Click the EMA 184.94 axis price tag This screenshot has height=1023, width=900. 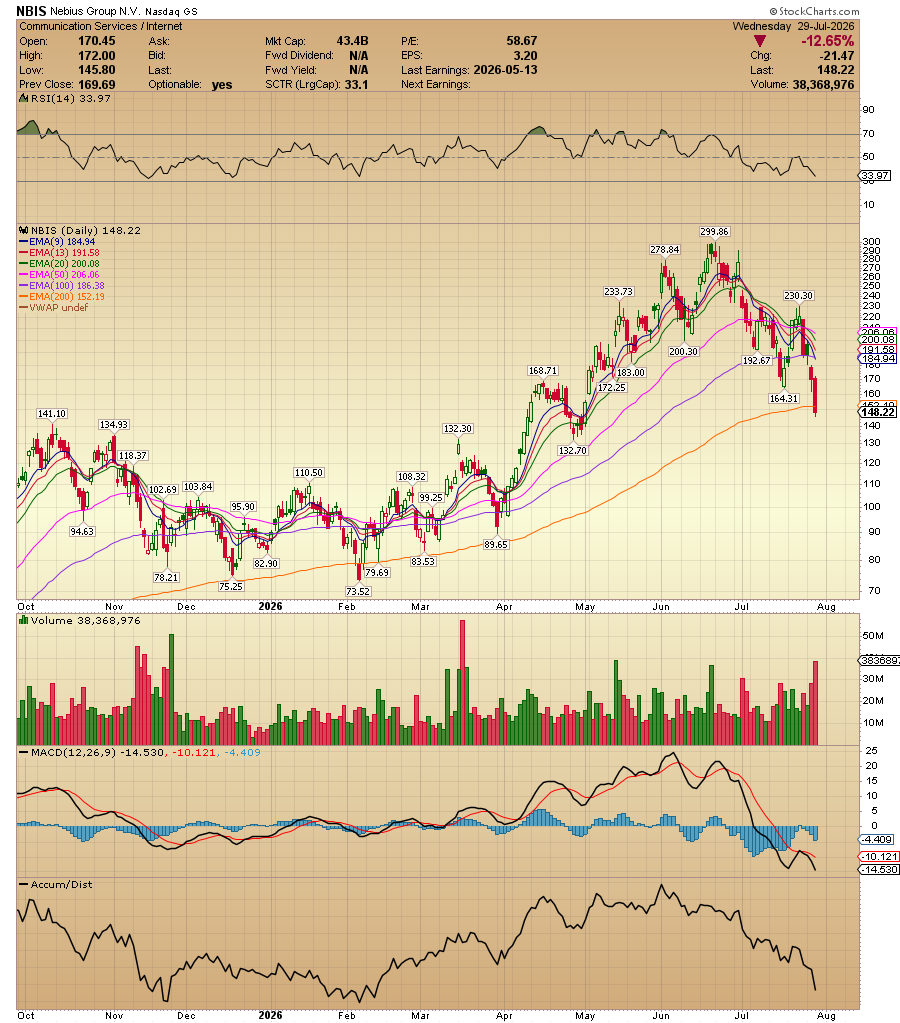point(878,358)
